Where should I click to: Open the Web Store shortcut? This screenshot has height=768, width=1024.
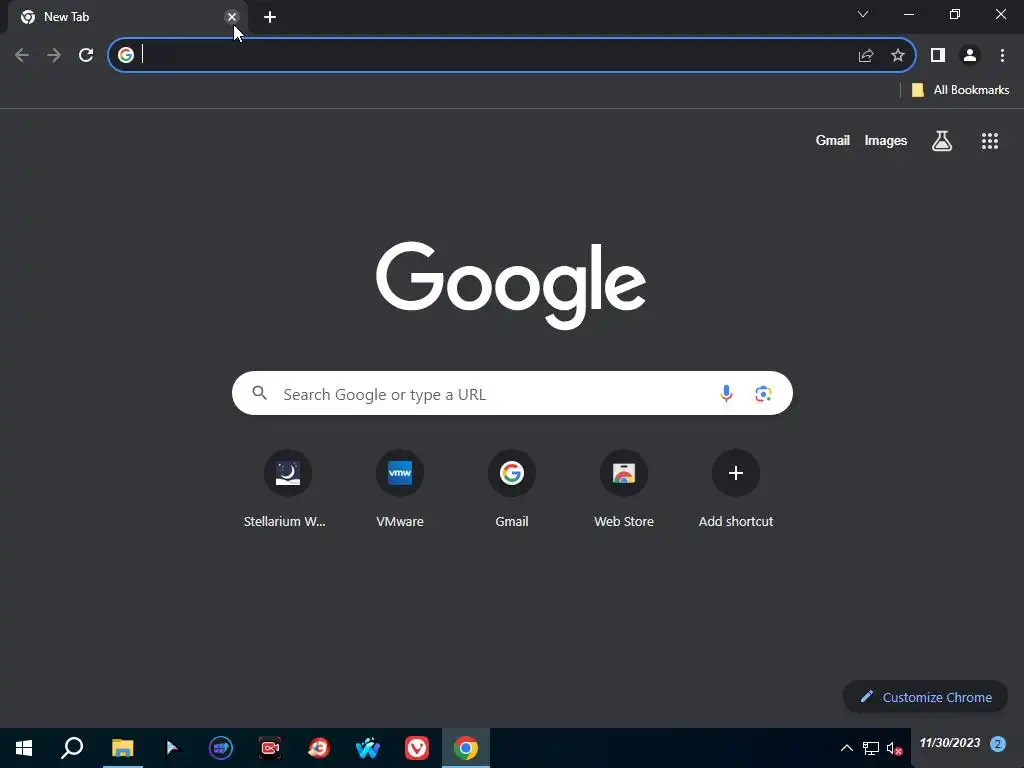(x=624, y=489)
